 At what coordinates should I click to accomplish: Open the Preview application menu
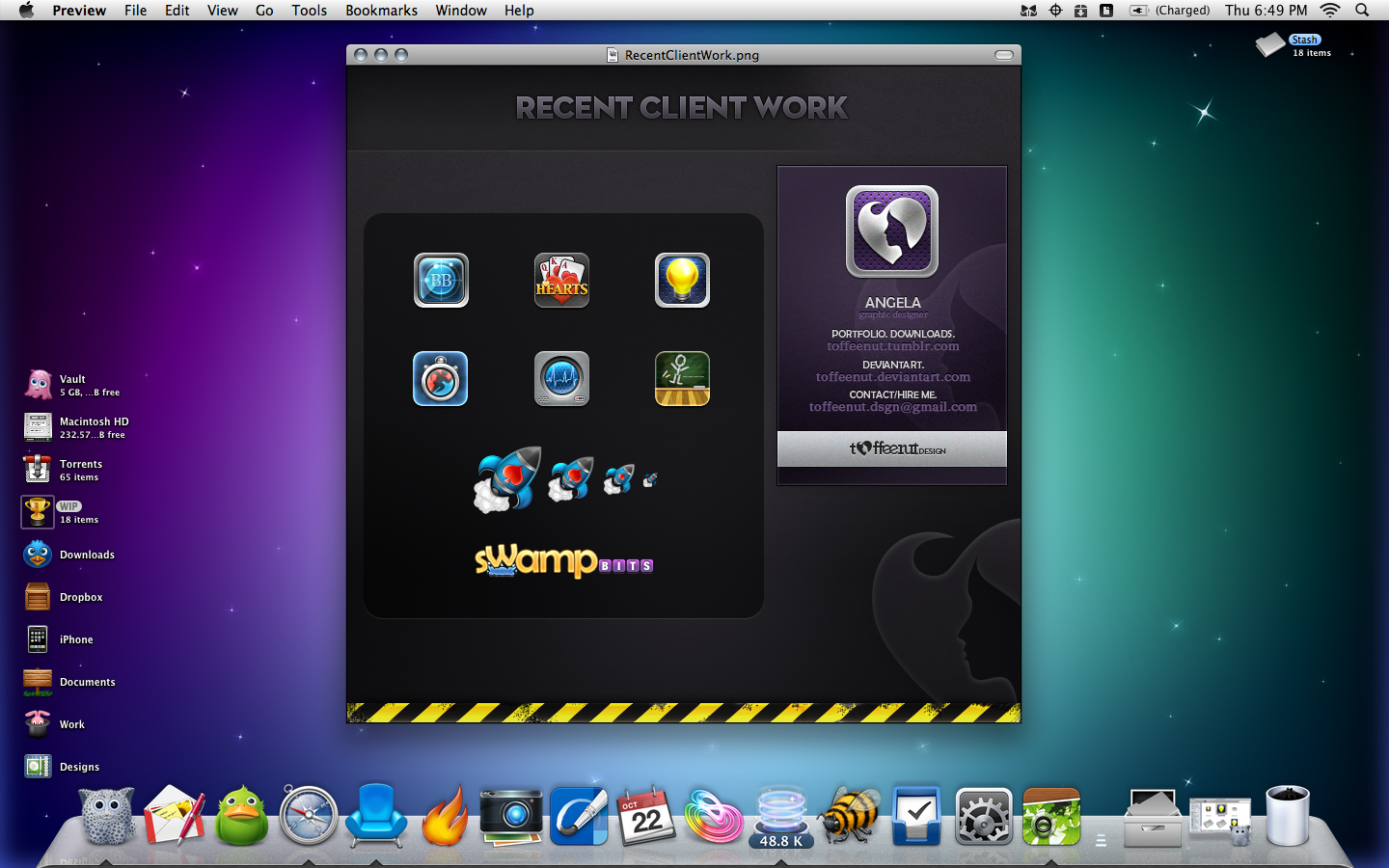[x=79, y=11]
